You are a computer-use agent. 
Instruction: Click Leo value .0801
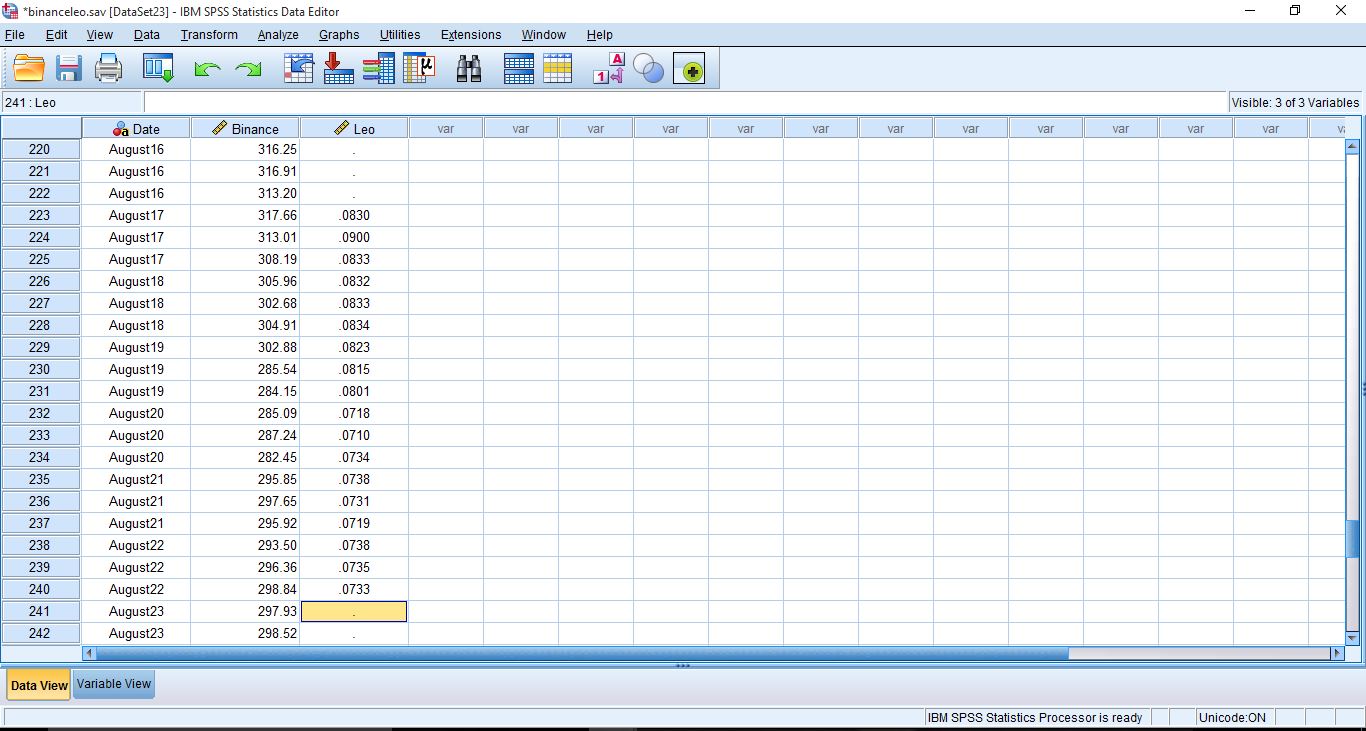[x=354, y=391]
